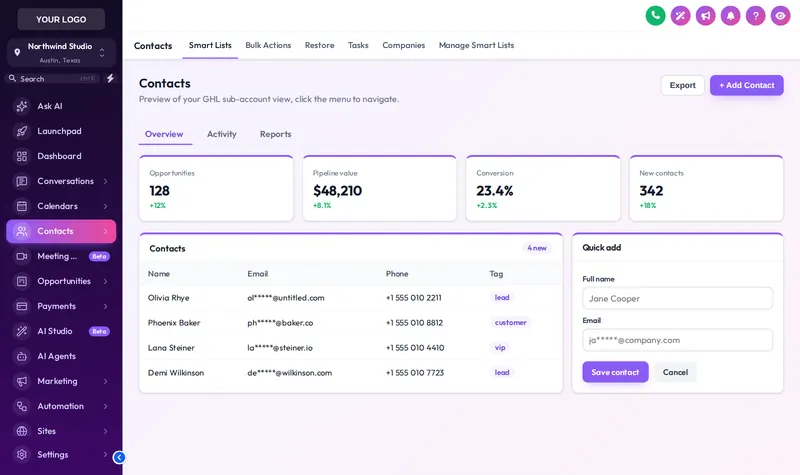The width and height of the screenshot is (800, 475).
Task: Click Cancel in Quick add
Action: point(675,372)
